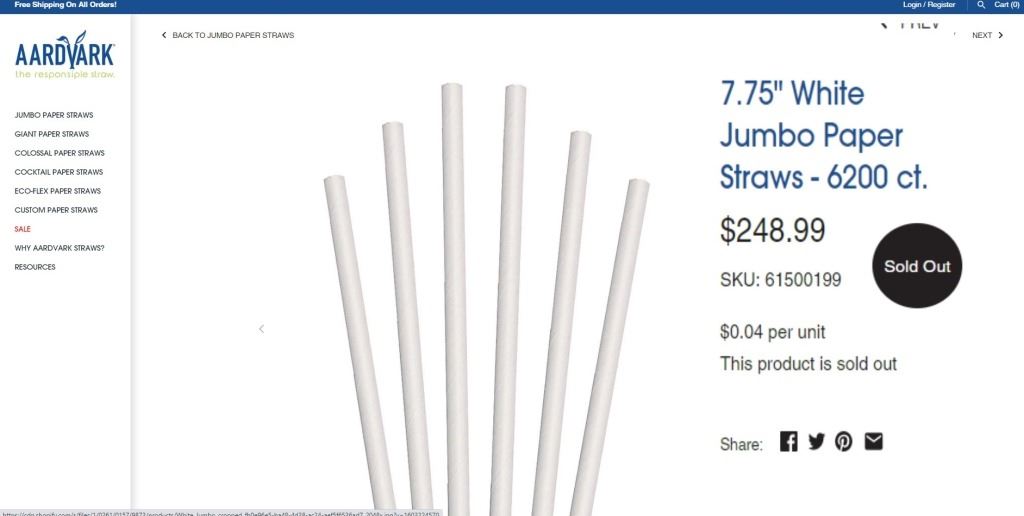Browse Eco-Flex Paper Straws
This screenshot has width=1024, height=516.
[x=58, y=191]
